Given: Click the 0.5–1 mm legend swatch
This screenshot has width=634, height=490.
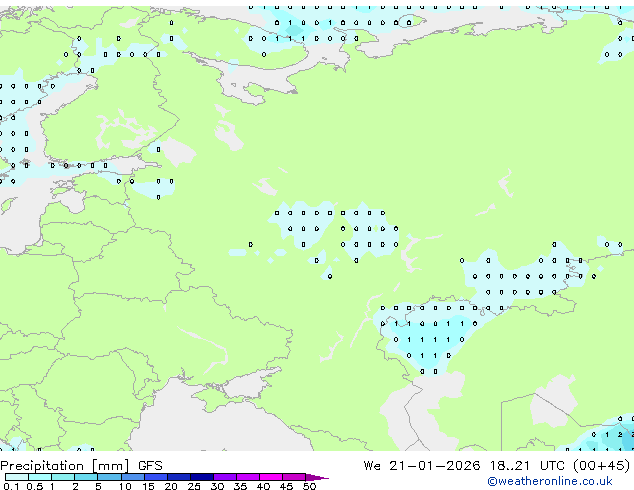Looking at the screenshot, I should click(40, 477).
